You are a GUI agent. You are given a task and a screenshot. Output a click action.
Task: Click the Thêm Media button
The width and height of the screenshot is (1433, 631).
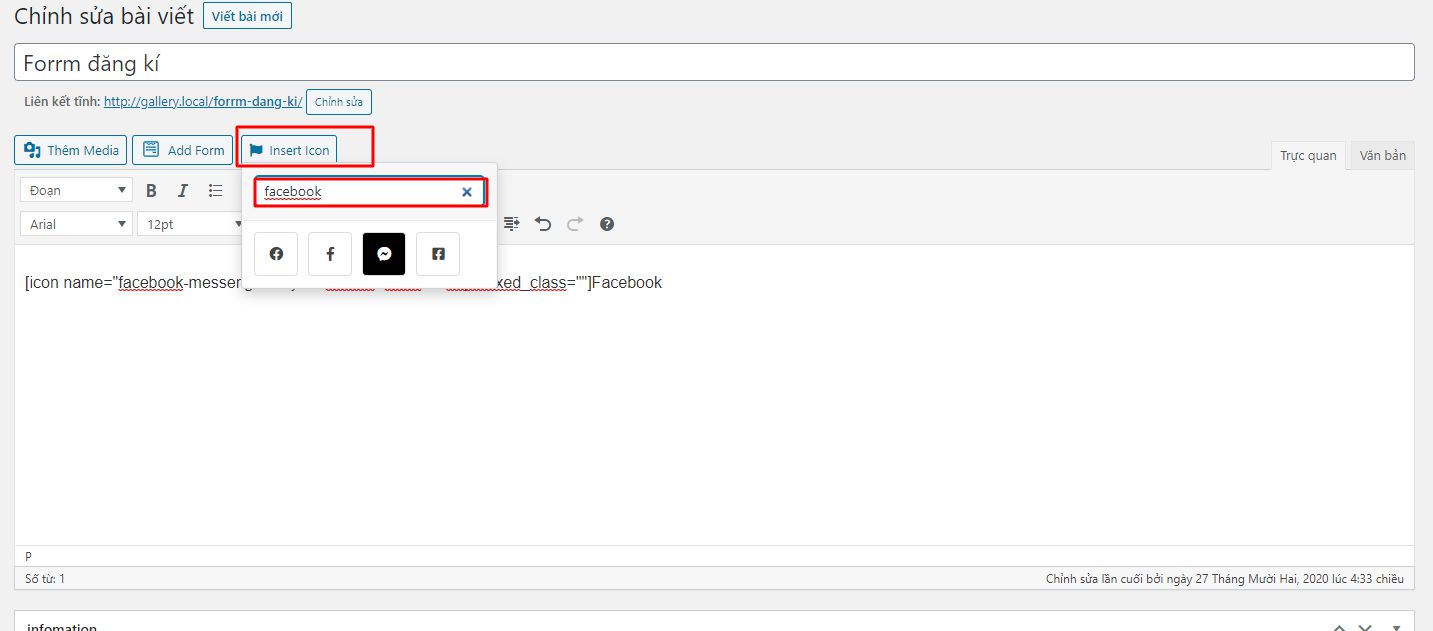(71, 150)
